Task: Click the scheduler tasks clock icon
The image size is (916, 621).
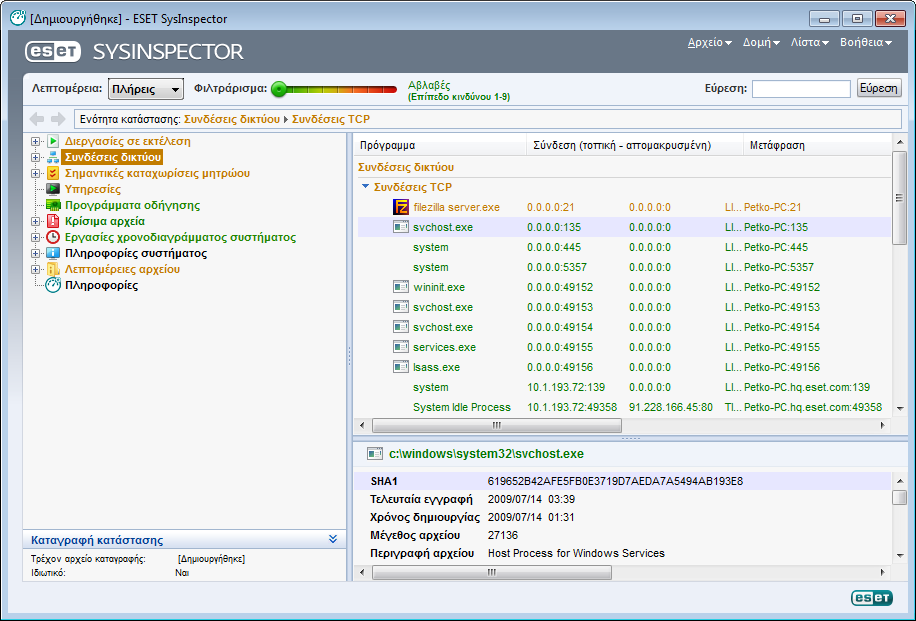Action: point(53,237)
